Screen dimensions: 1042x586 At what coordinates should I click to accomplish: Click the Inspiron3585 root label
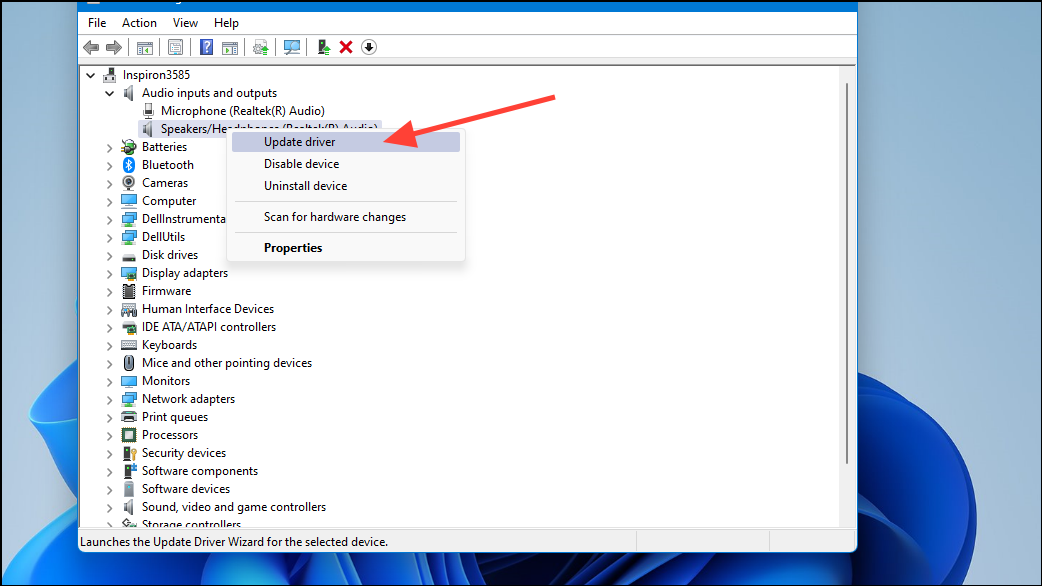coord(156,74)
